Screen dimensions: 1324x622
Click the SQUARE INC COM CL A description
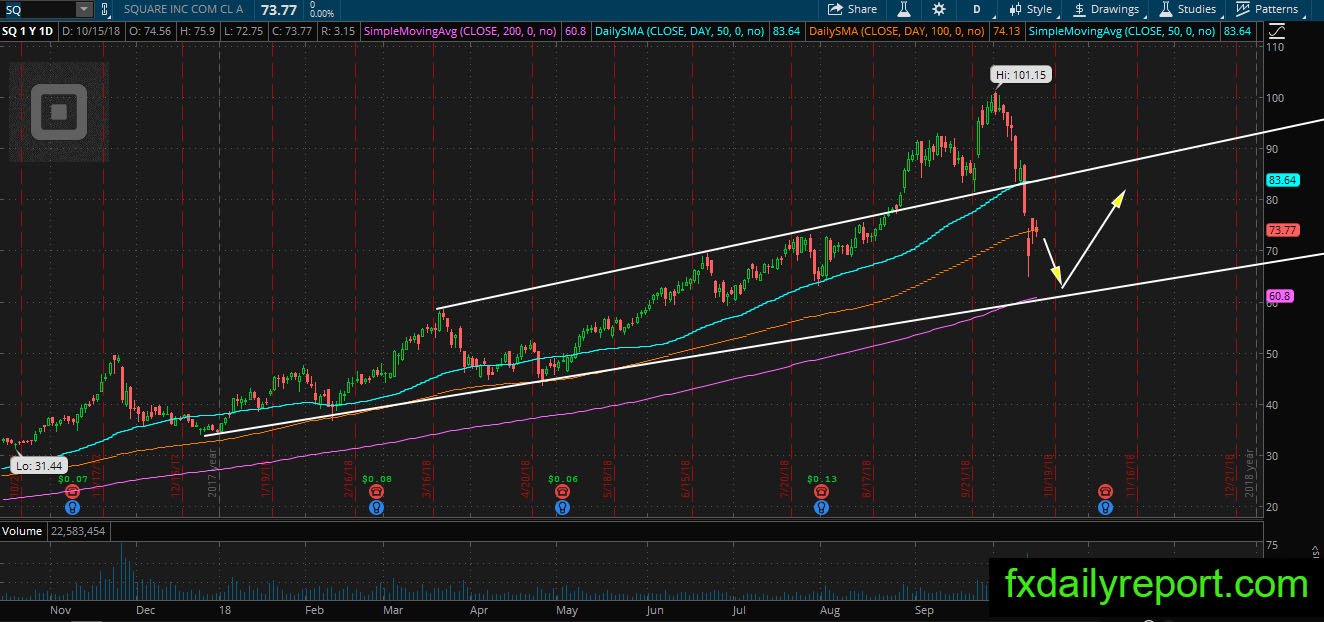coord(182,9)
